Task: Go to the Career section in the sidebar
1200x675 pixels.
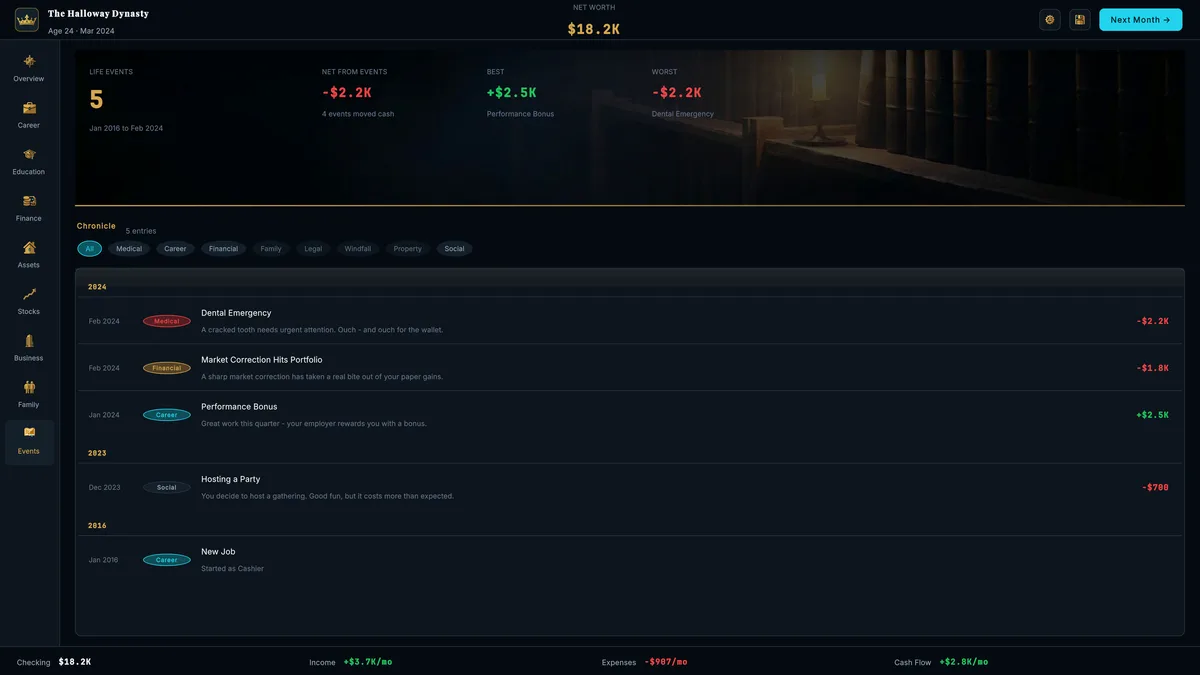Action: [29, 115]
